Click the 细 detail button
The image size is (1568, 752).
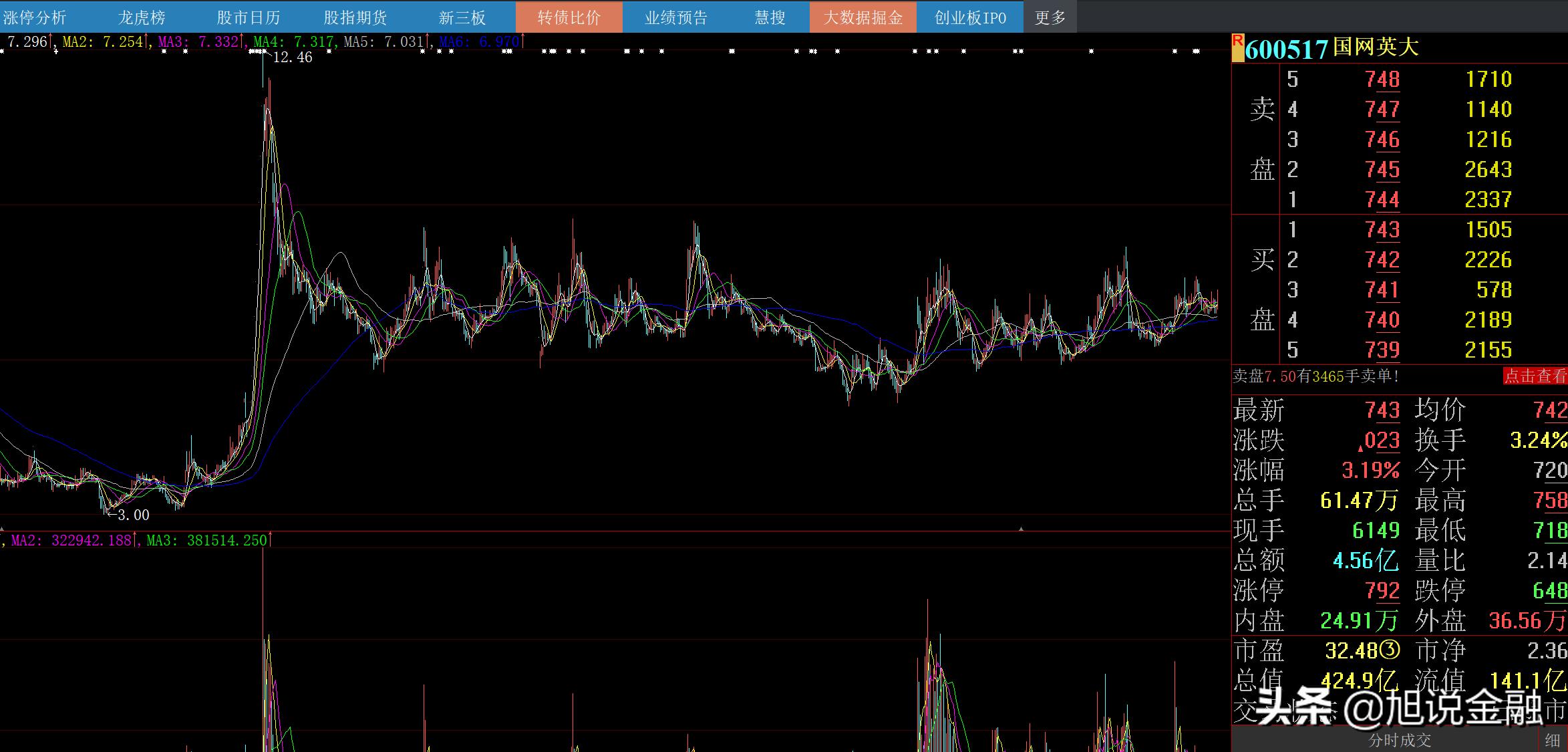[1553, 740]
